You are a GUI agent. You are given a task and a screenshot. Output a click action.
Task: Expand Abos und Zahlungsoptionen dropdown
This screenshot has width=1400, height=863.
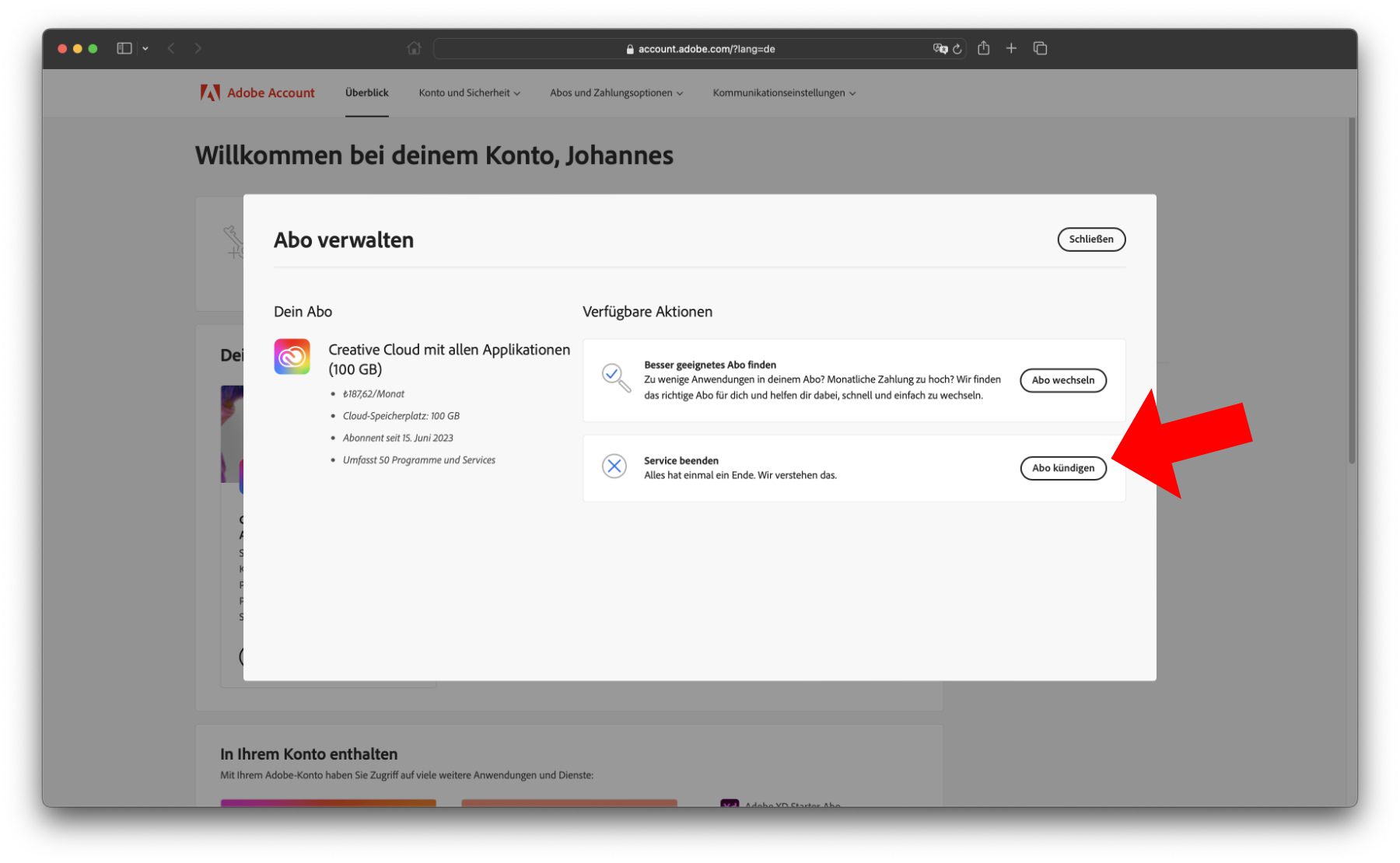616,93
